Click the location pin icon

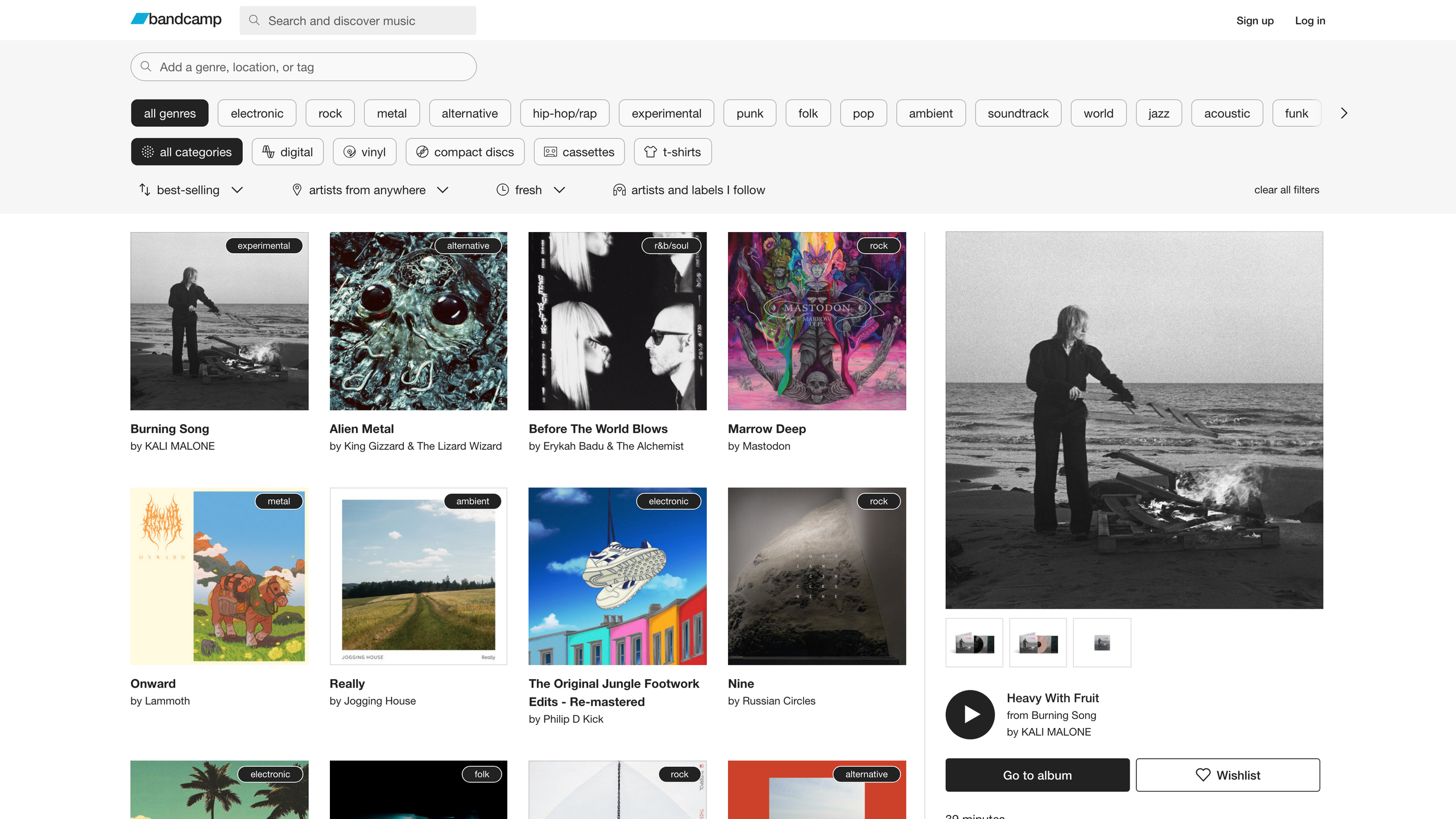click(x=297, y=189)
